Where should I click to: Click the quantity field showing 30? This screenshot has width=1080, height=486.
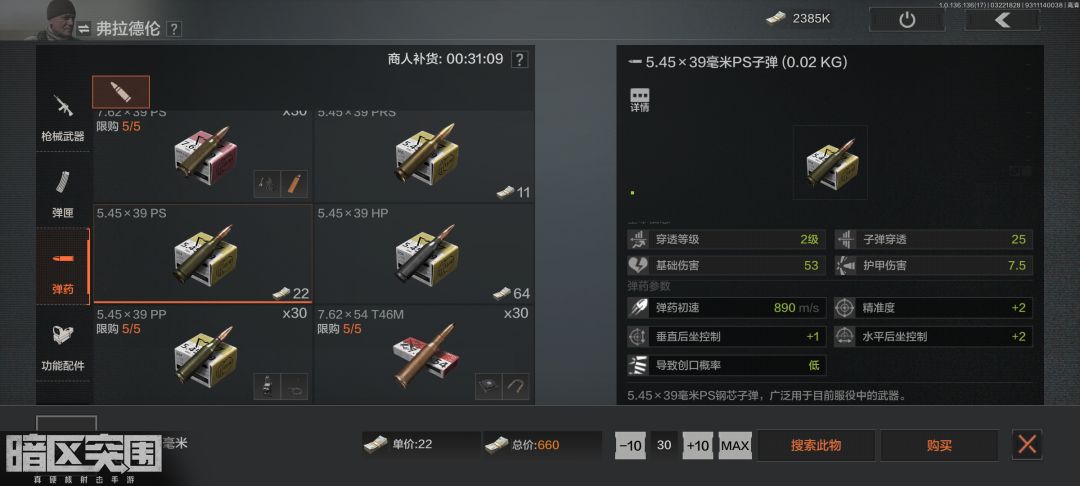[x=664, y=445]
